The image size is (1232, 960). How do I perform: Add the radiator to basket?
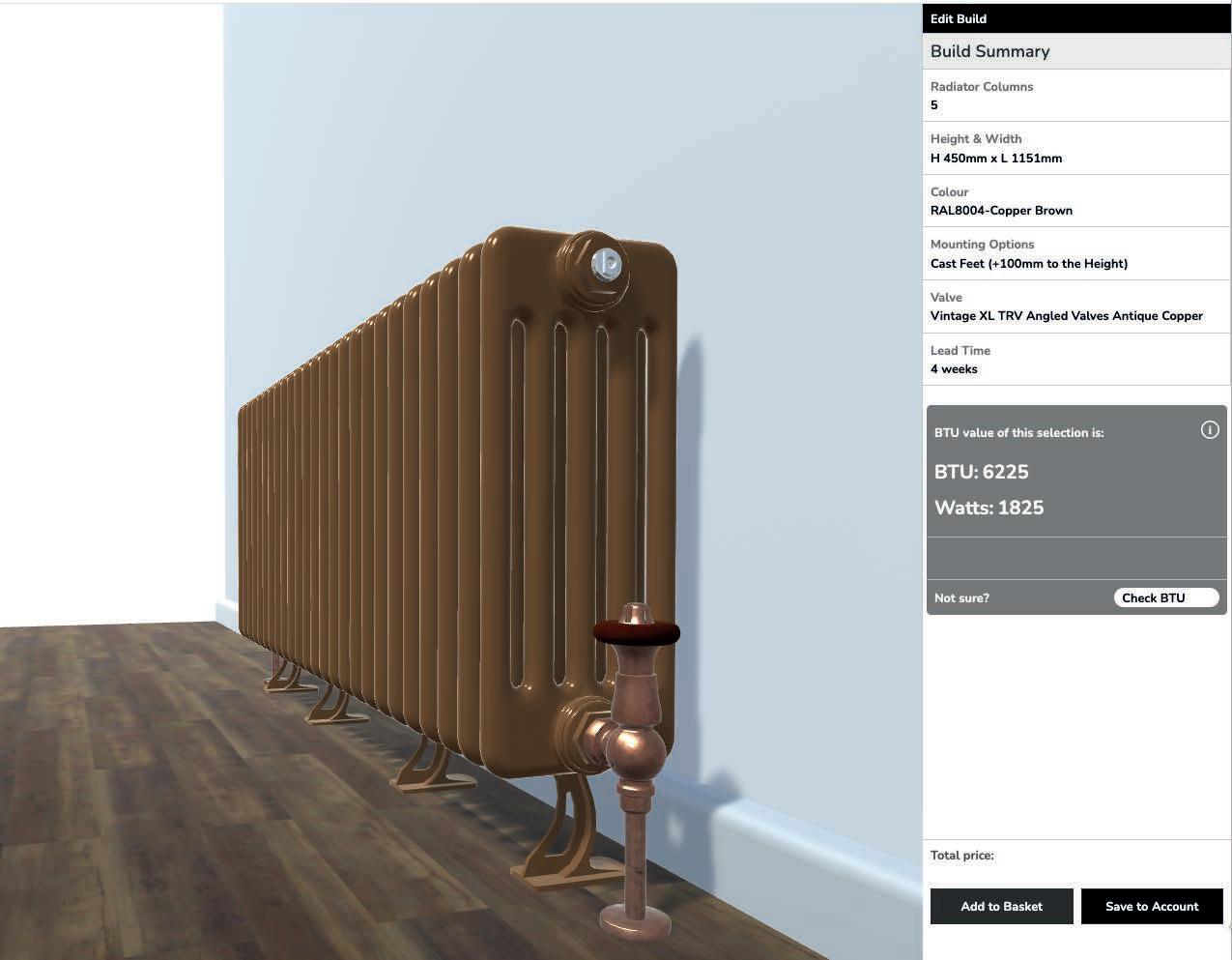(1001, 906)
